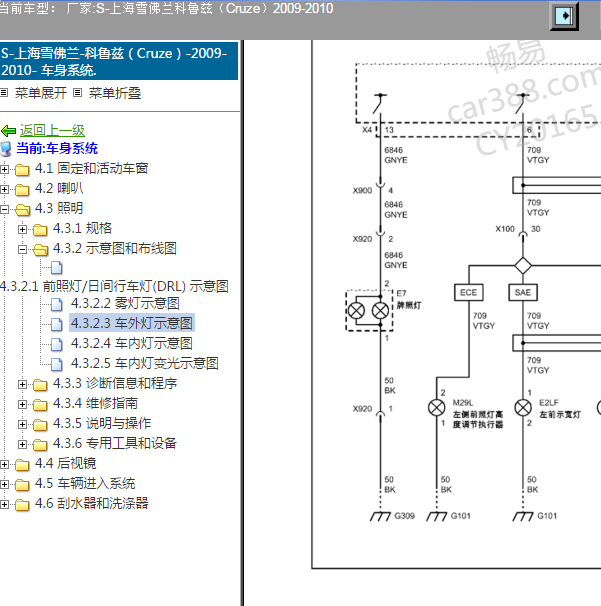Click open folder icon for 4.3.2 示意图和布线图
The height and width of the screenshot is (606, 601).
point(41,250)
